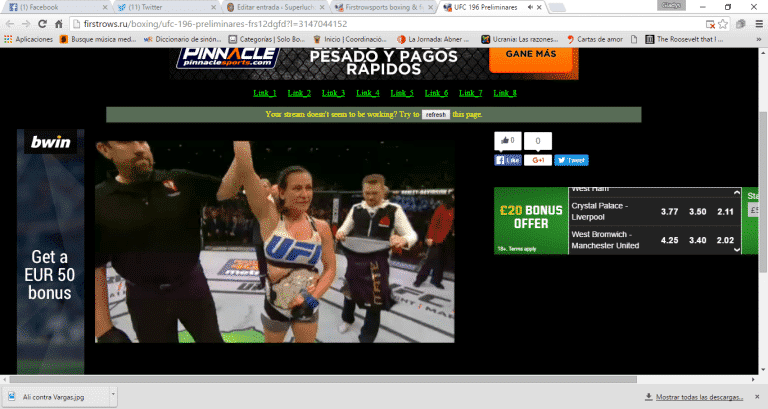Switch stream to Link 8
Image resolution: width=768 pixels, height=409 pixels.
(505, 93)
